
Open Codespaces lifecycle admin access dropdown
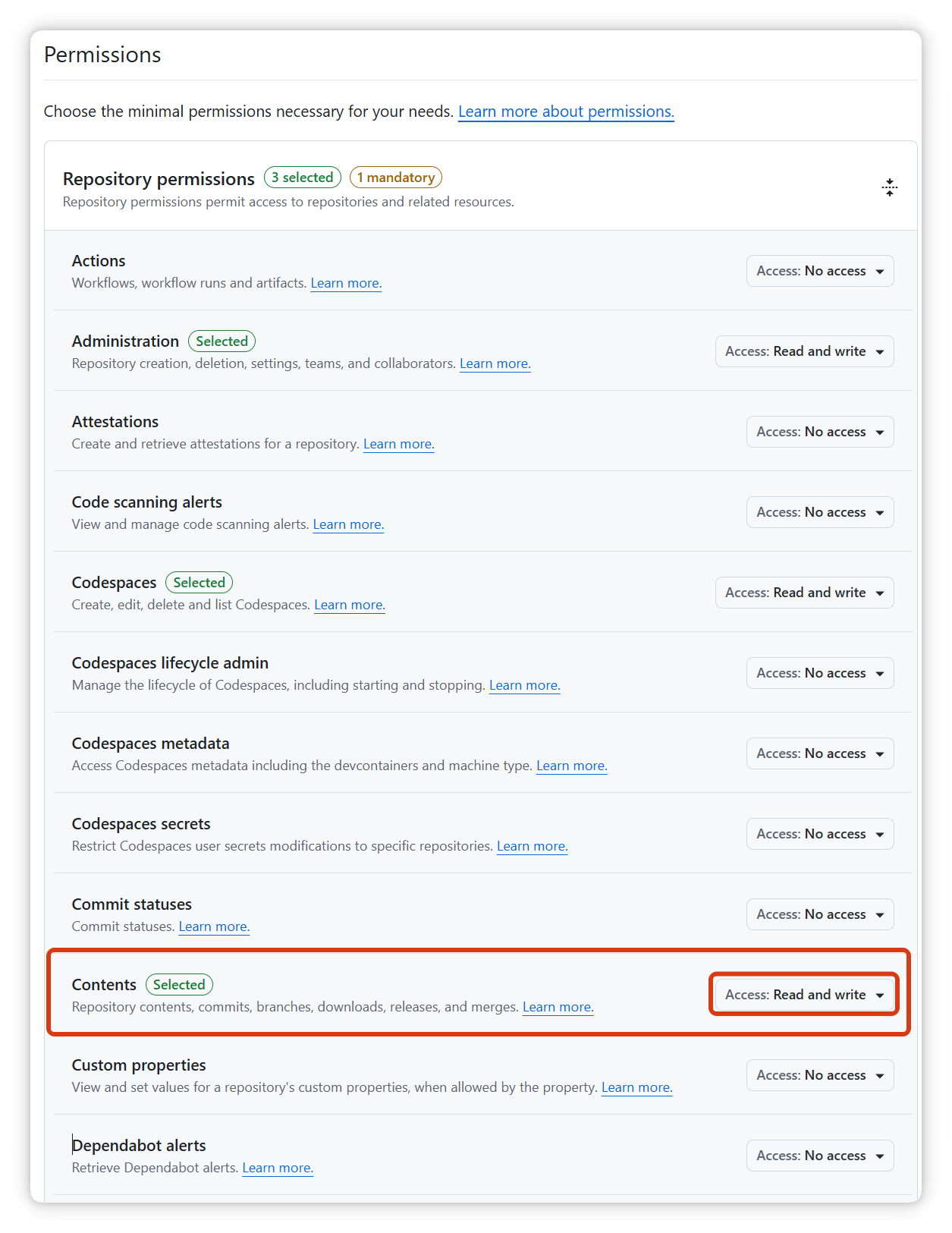[820, 673]
